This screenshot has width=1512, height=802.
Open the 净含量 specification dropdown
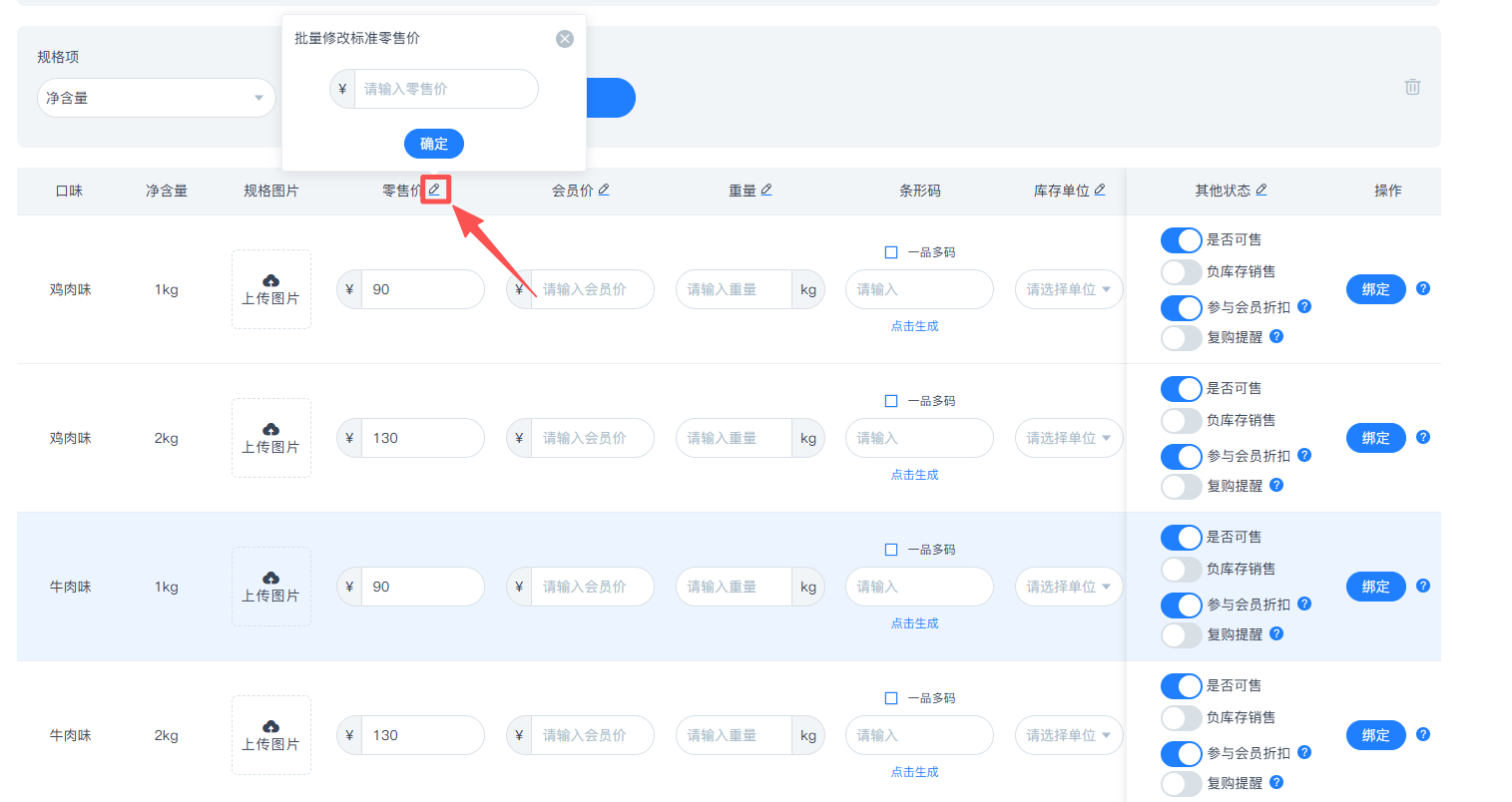[x=156, y=98]
